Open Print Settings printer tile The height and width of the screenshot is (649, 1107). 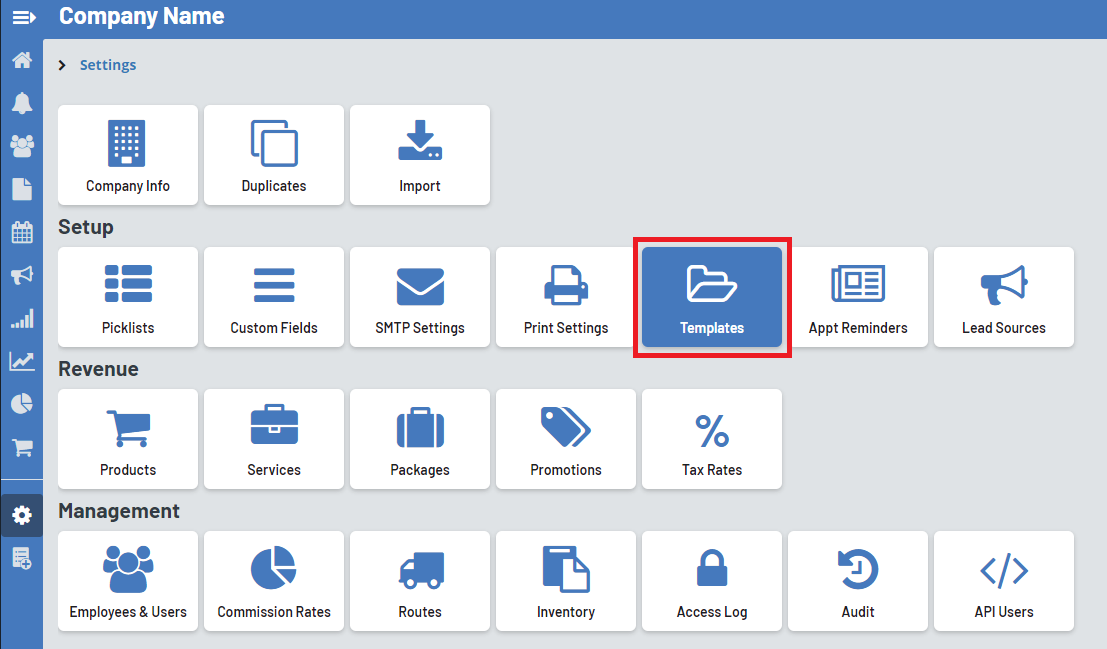point(565,297)
